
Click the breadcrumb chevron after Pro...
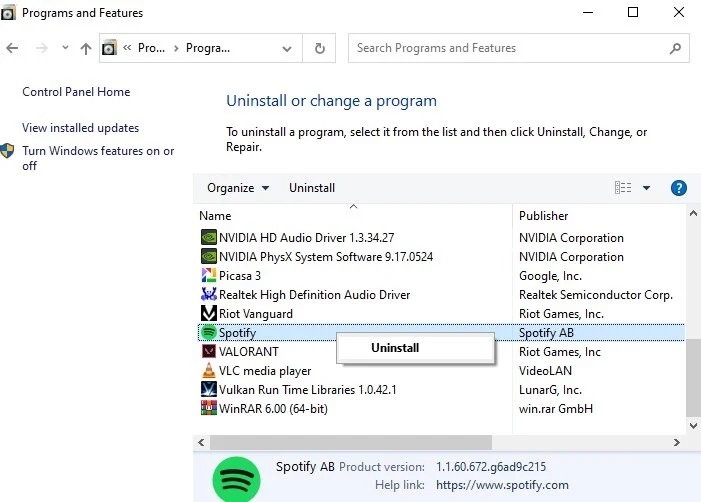(176, 48)
